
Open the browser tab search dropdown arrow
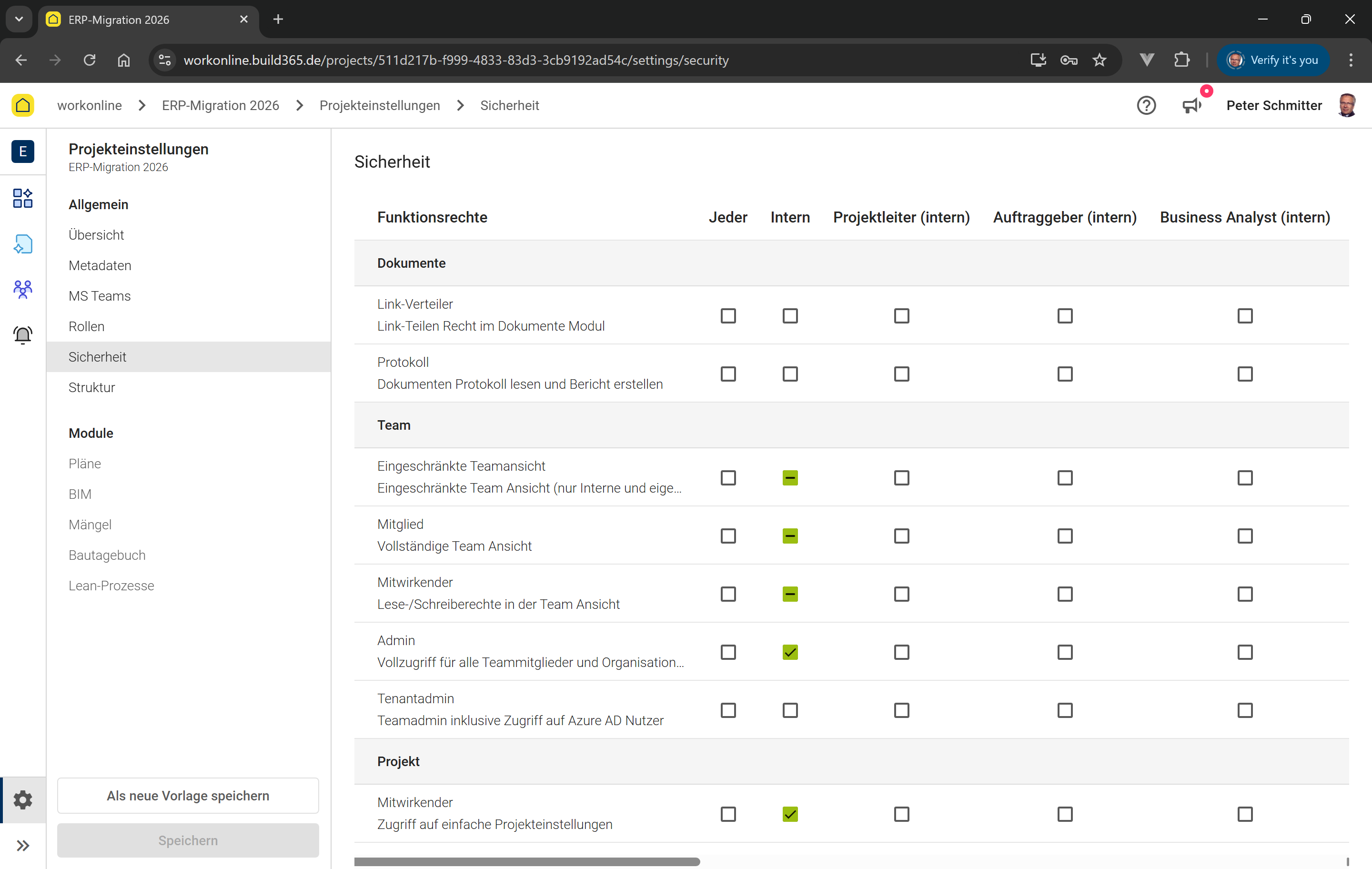19,19
